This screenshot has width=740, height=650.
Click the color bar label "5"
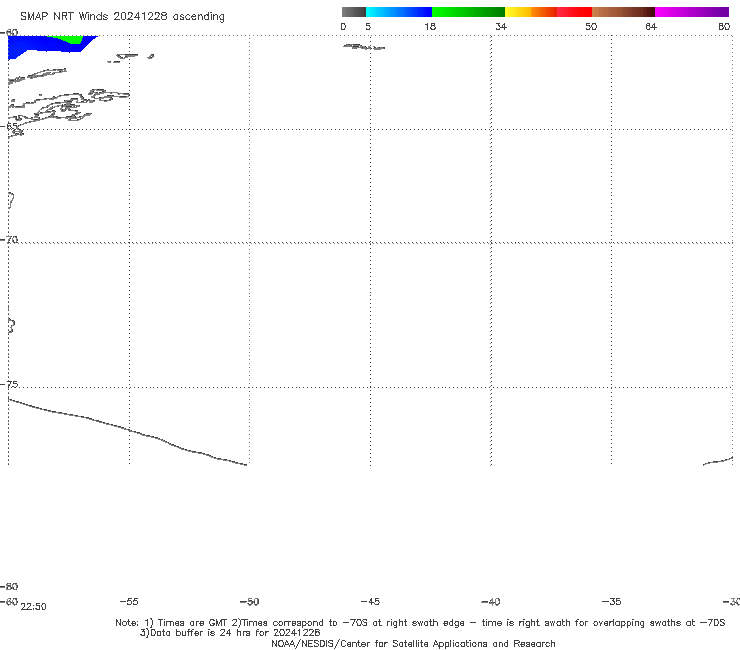368,26
